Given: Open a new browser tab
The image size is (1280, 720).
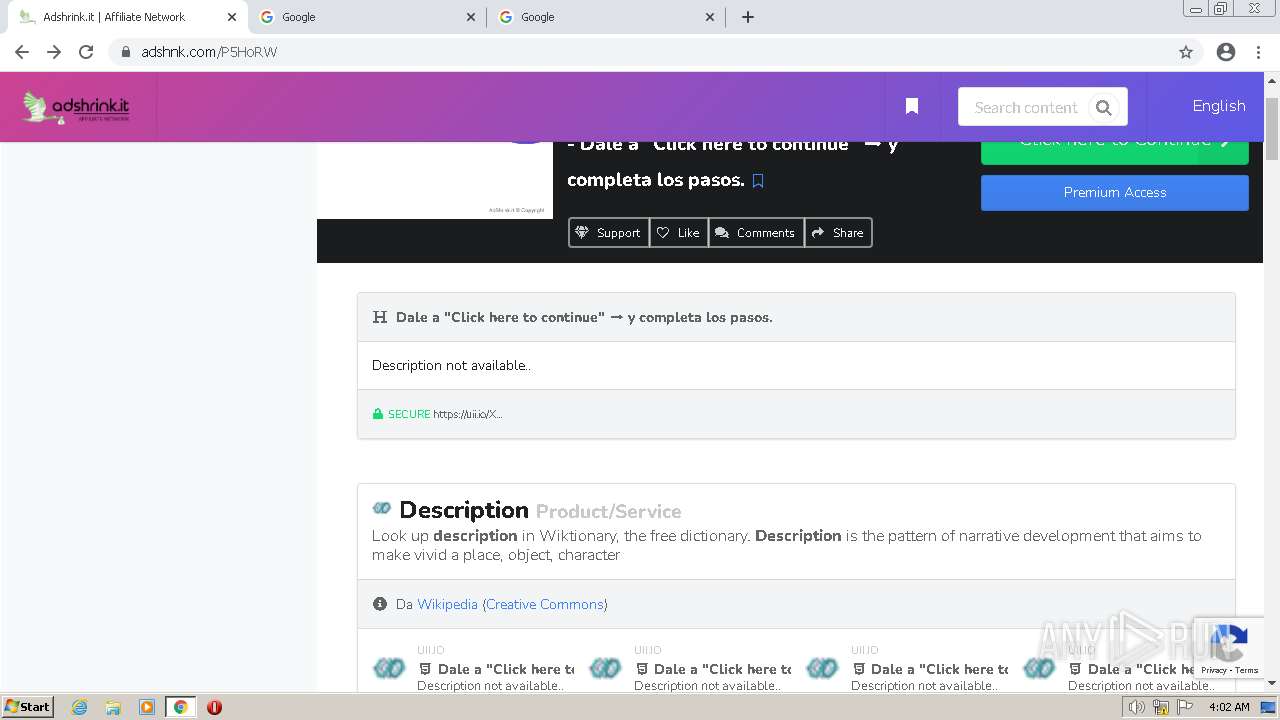Looking at the screenshot, I should (x=748, y=17).
